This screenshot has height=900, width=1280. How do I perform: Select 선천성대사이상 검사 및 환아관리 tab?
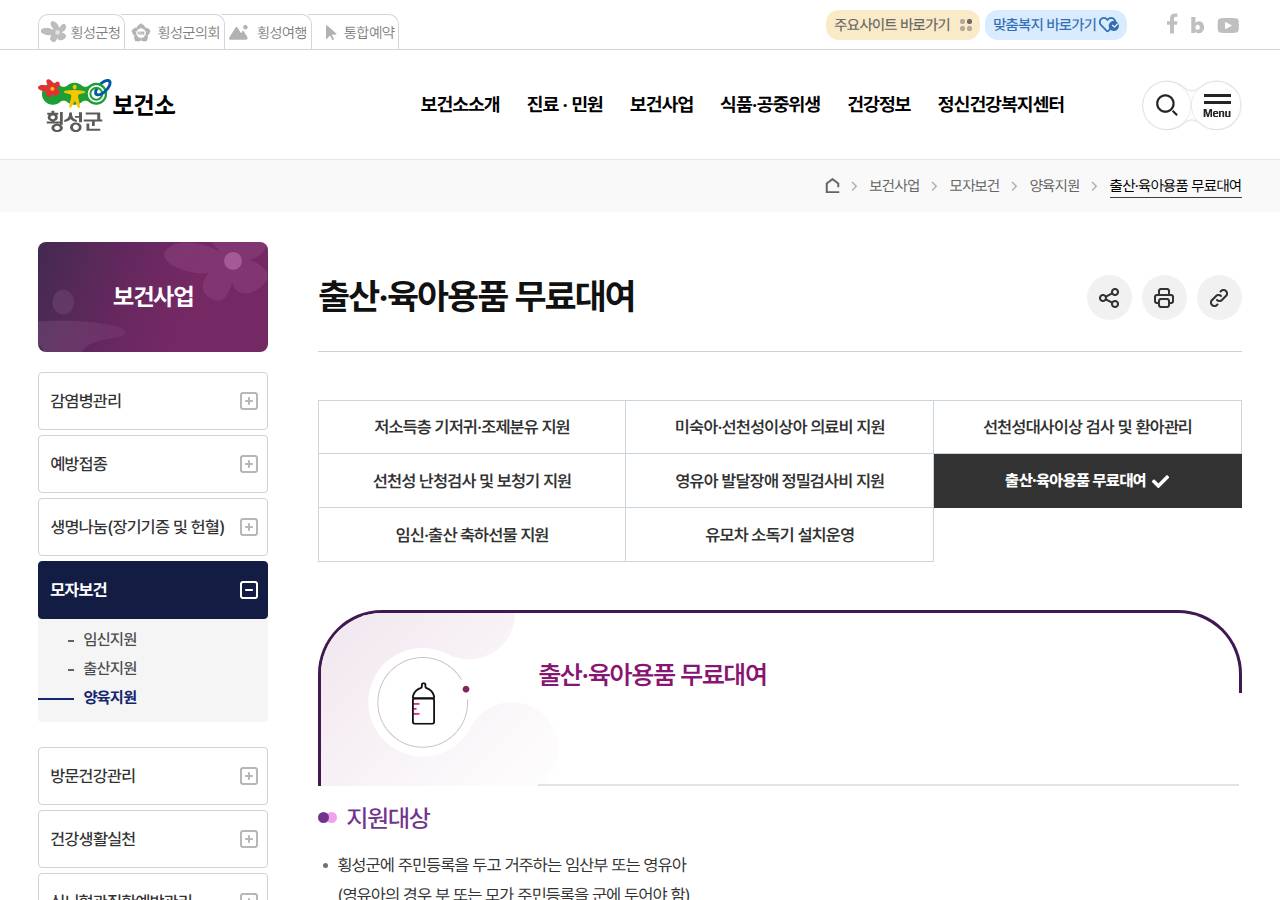tap(1088, 427)
